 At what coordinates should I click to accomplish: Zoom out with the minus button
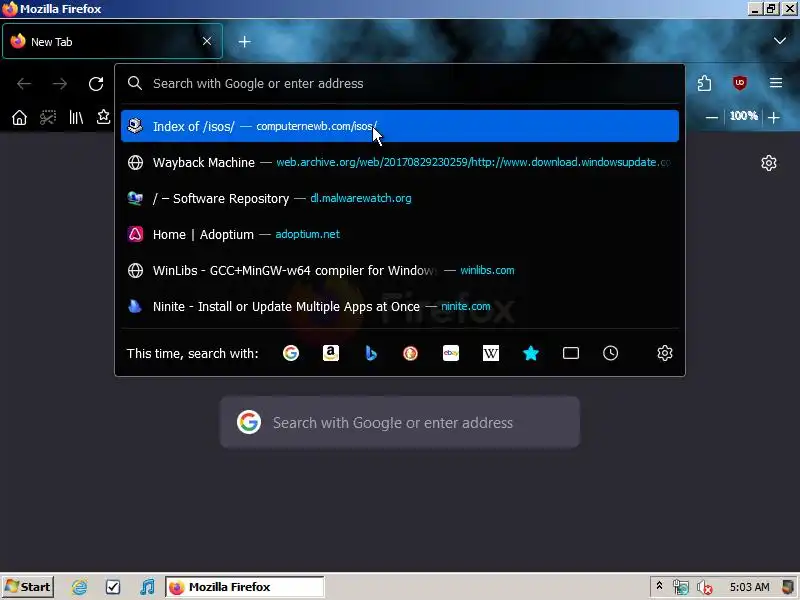tap(712, 117)
